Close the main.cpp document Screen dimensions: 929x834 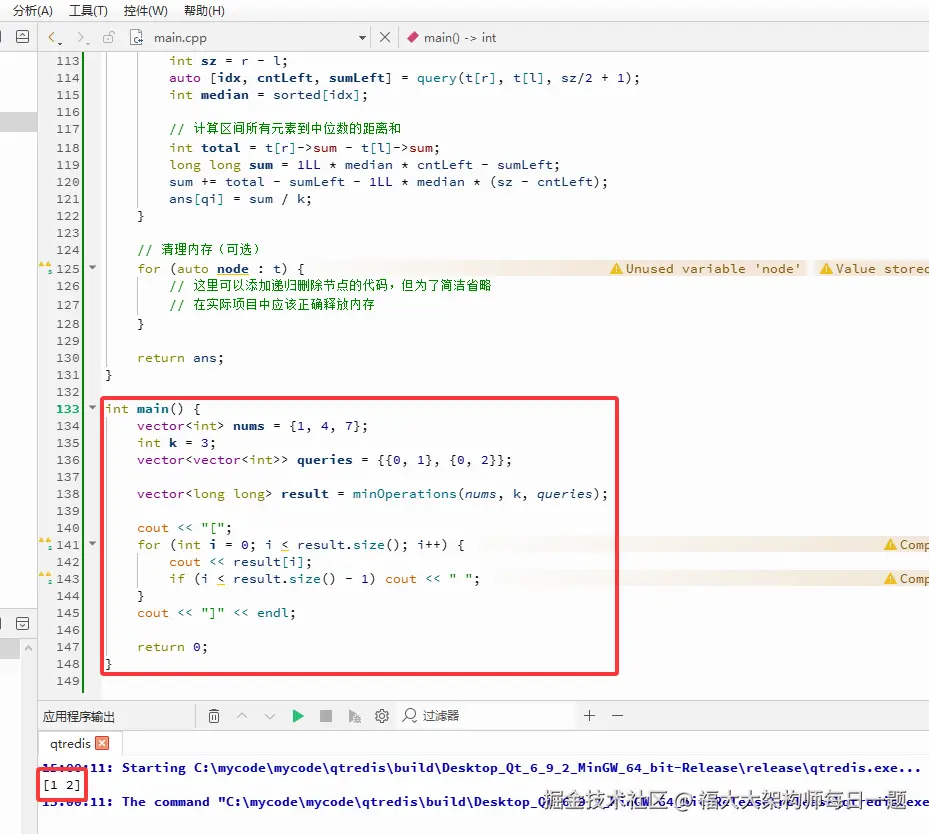(385, 37)
